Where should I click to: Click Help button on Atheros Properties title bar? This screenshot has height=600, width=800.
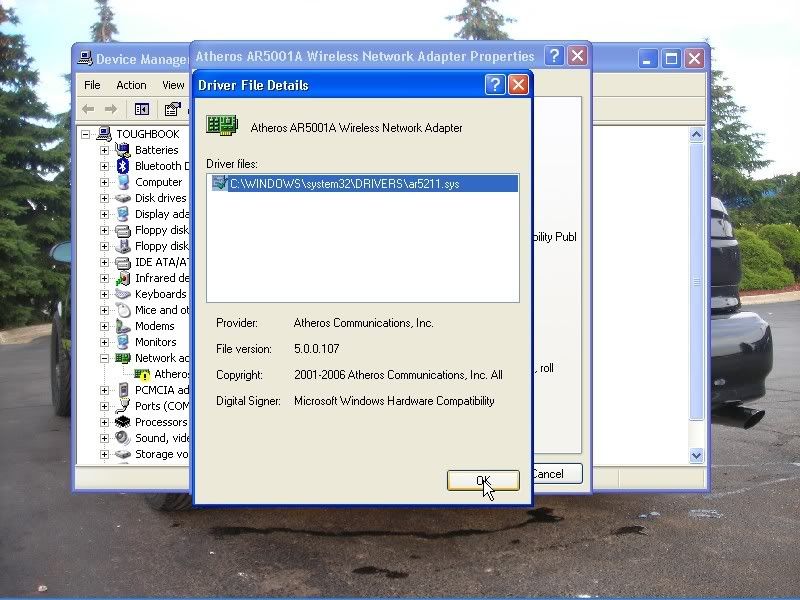coord(554,56)
